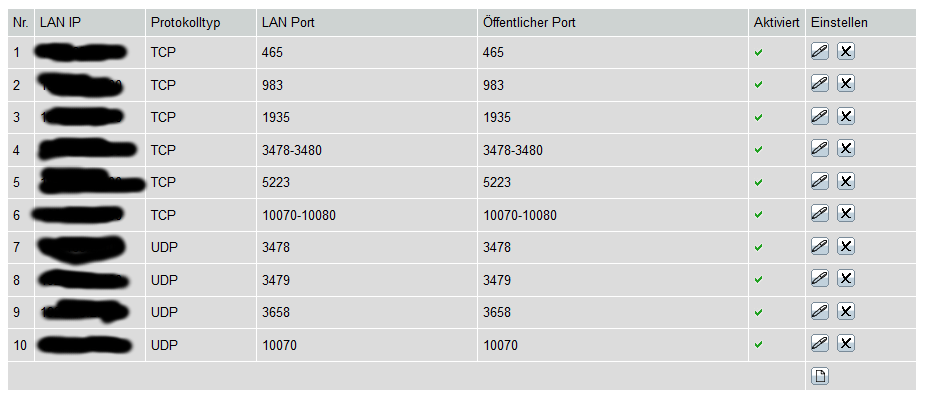Image resolution: width=930 pixels, height=397 pixels.
Task: Add a new port forwarding entry
Action: (x=820, y=376)
